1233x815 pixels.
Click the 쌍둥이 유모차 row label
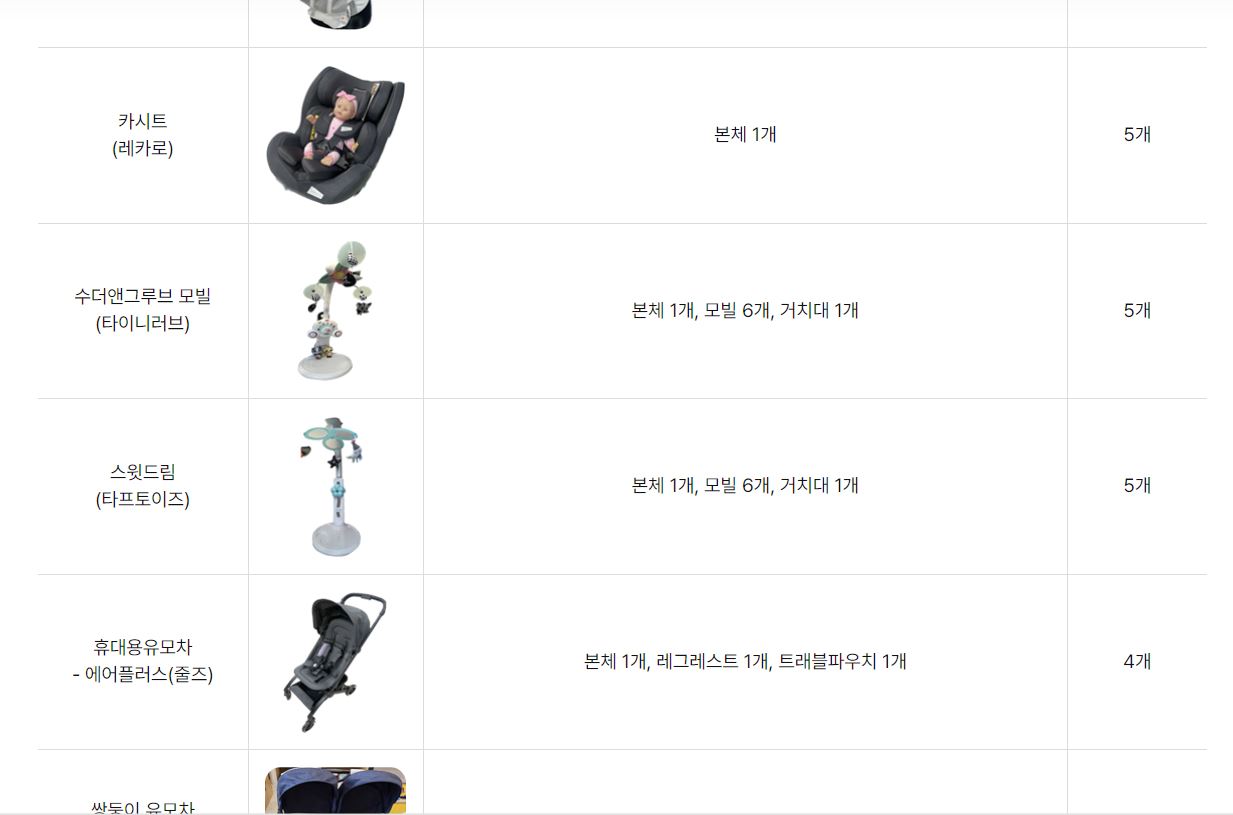143,806
